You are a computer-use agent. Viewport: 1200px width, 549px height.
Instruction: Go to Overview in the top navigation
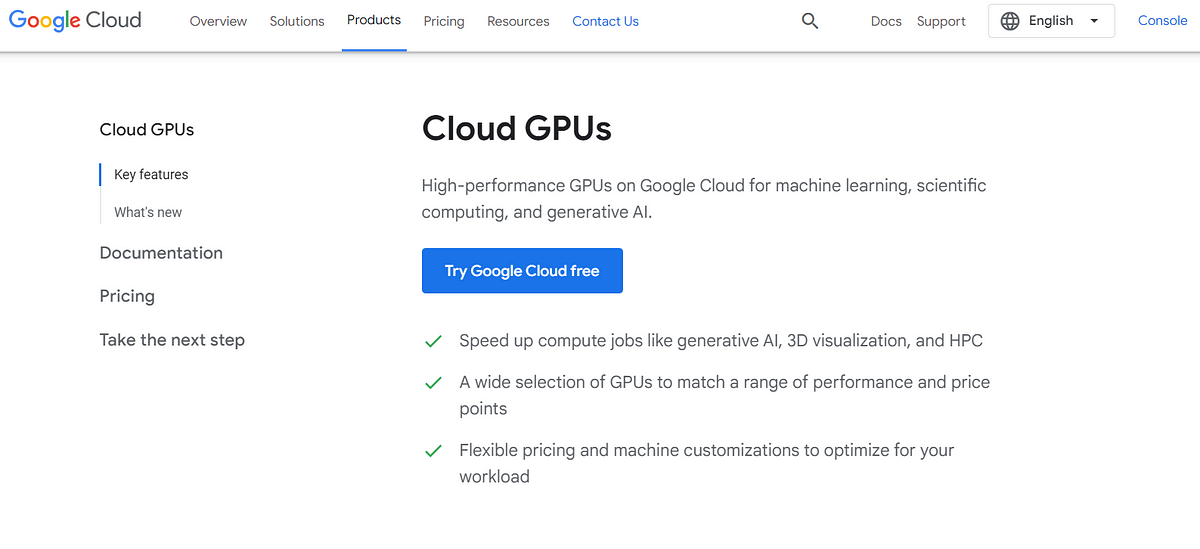pyautogui.click(x=218, y=21)
